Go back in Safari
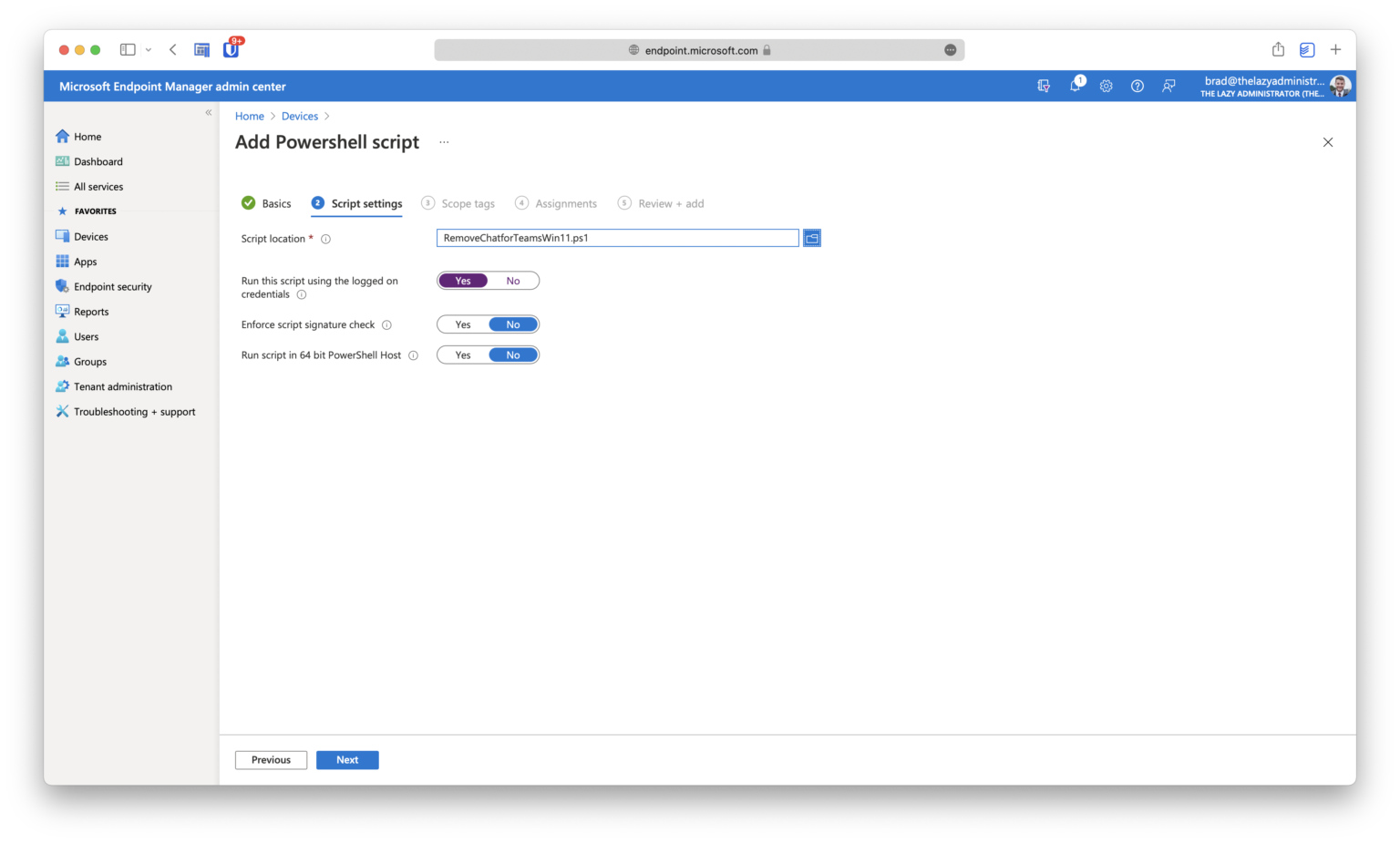This screenshot has width=1400, height=843. (x=173, y=50)
